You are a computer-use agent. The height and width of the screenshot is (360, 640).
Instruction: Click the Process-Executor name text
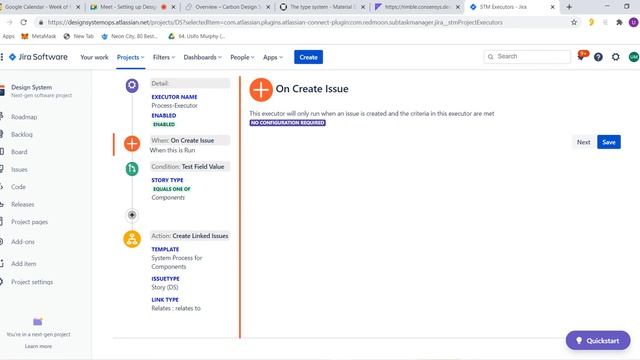(x=174, y=105)
